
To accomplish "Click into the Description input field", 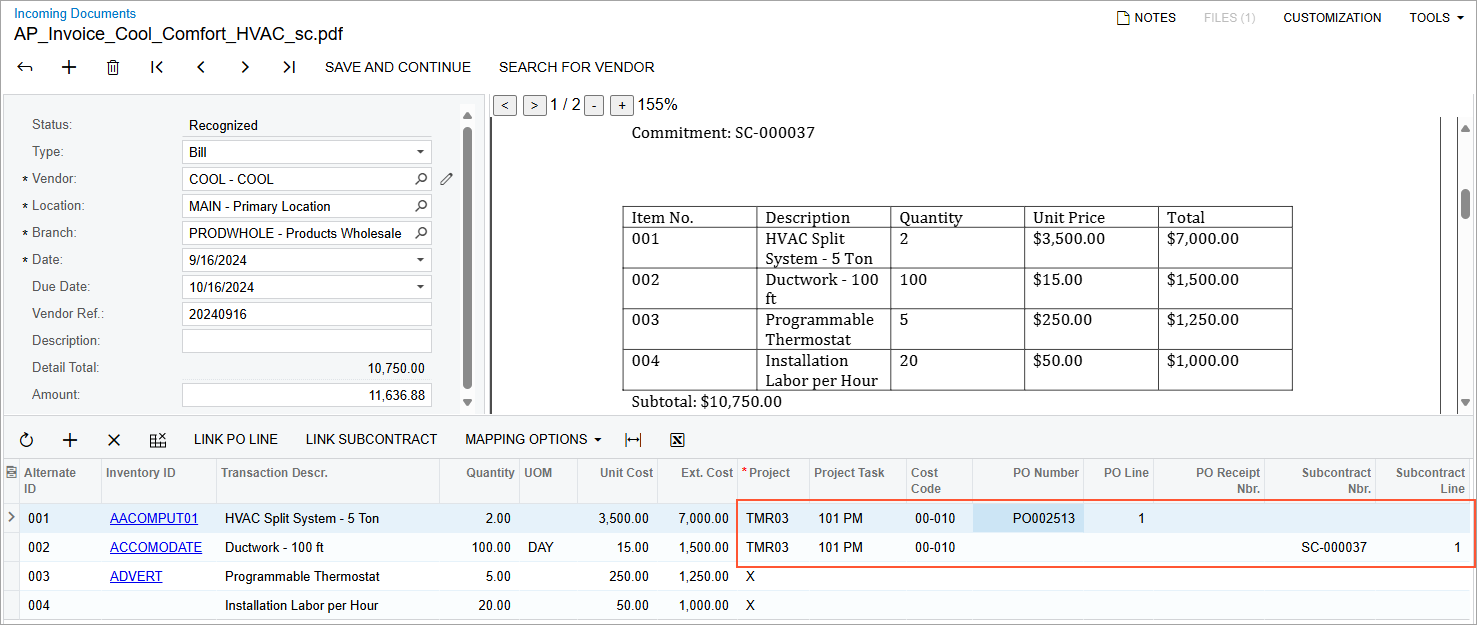I will 306,341.
